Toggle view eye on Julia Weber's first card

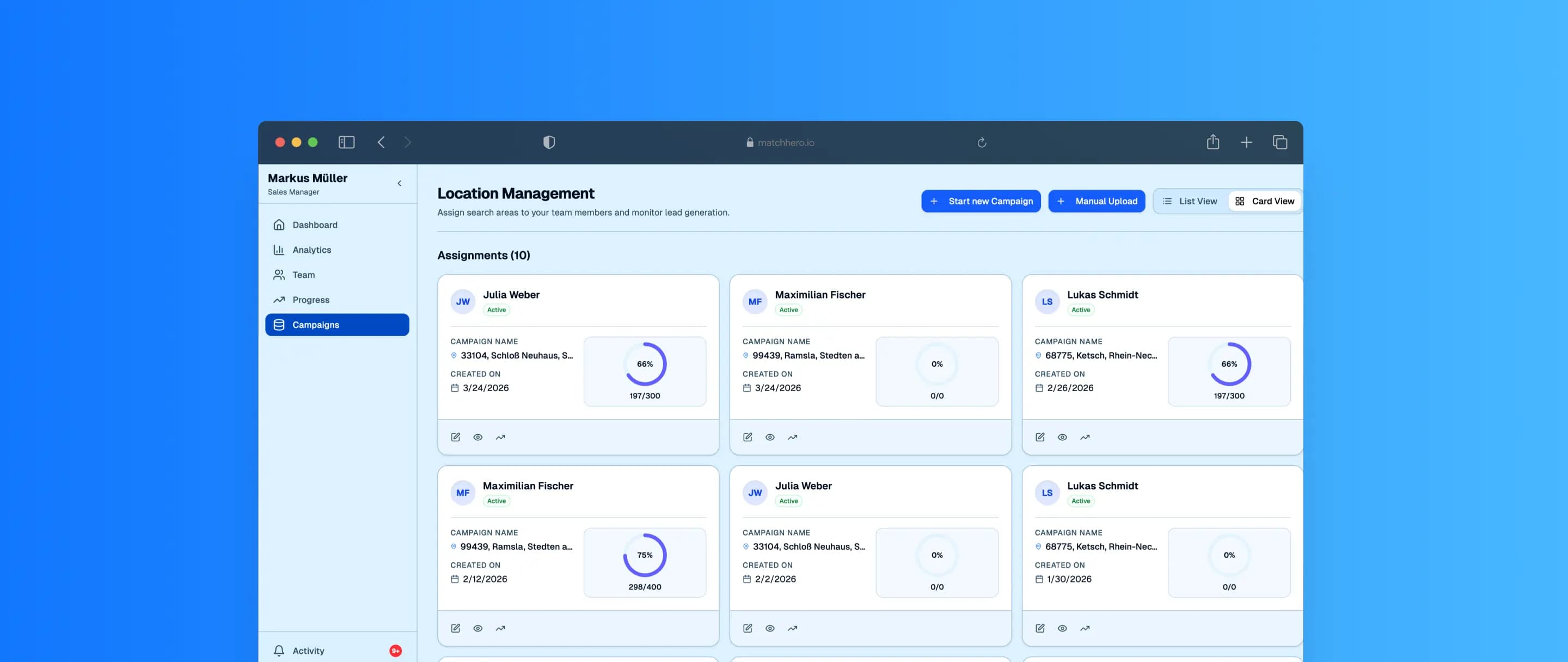tap(478, 438)
